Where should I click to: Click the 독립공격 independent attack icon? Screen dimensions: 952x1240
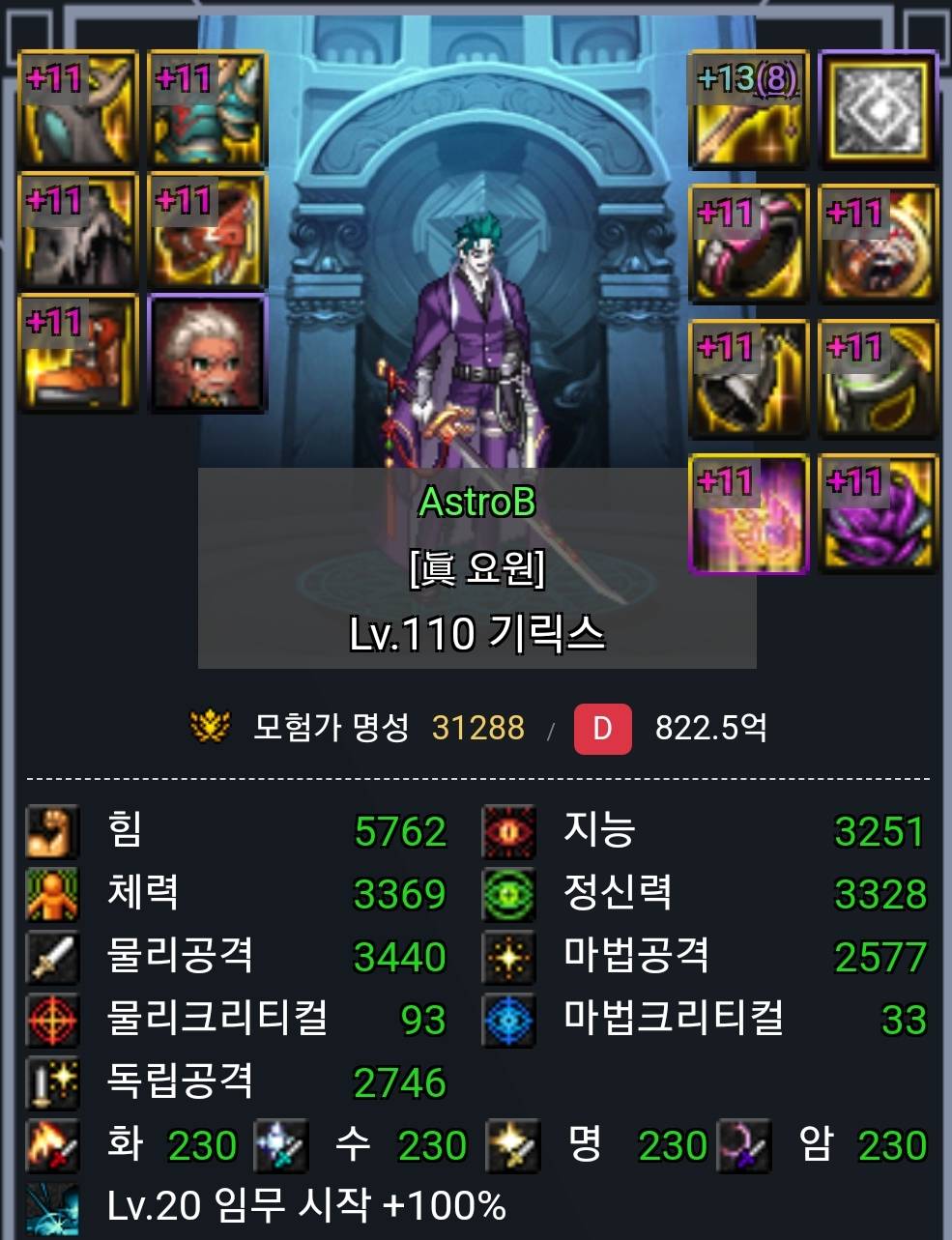[x=52, y=1082]
